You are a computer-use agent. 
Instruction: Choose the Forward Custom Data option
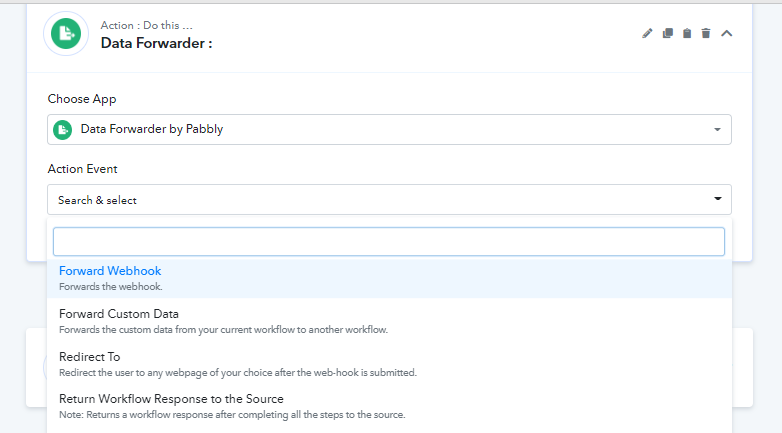click(390, 321)
